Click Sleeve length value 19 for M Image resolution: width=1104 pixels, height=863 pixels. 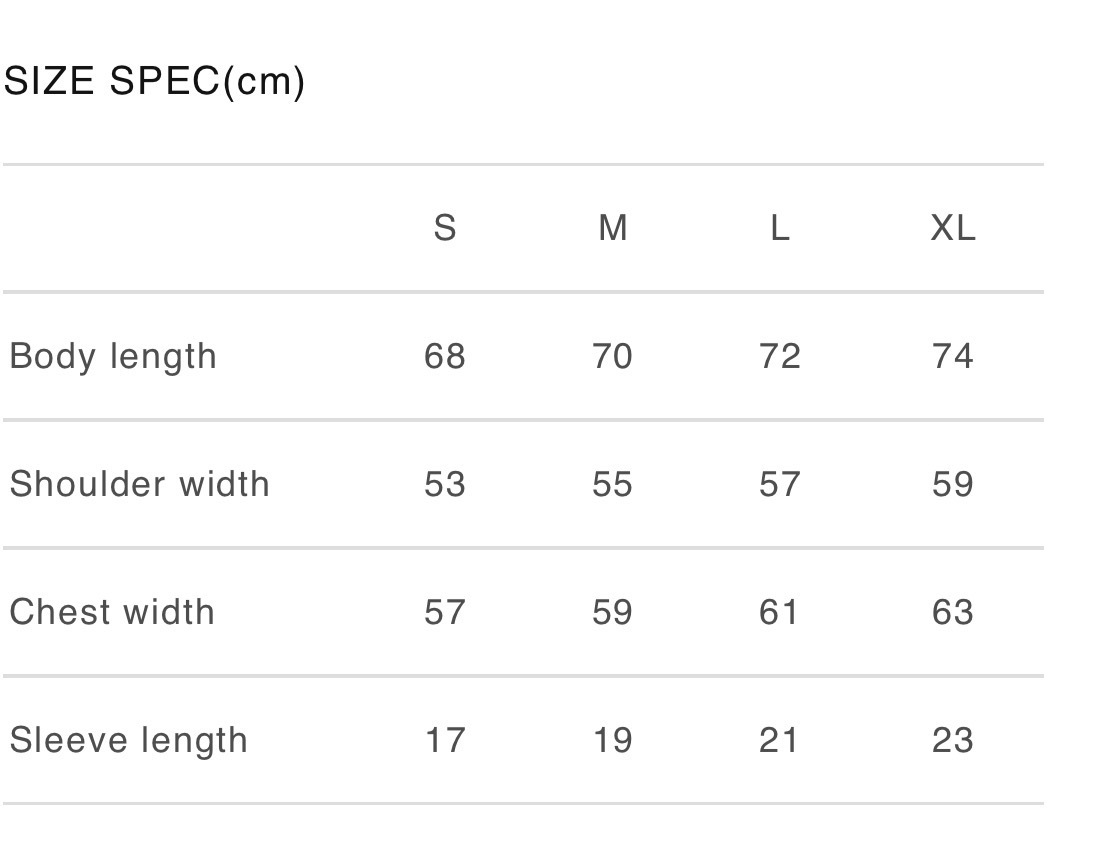[612, 740]
